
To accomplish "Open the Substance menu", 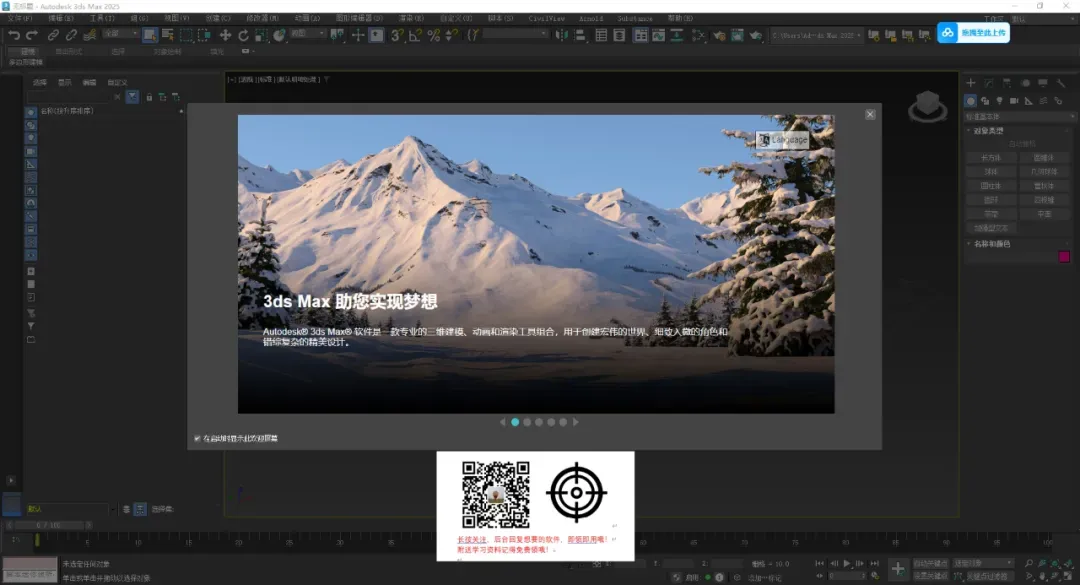I will click(634, 19).
